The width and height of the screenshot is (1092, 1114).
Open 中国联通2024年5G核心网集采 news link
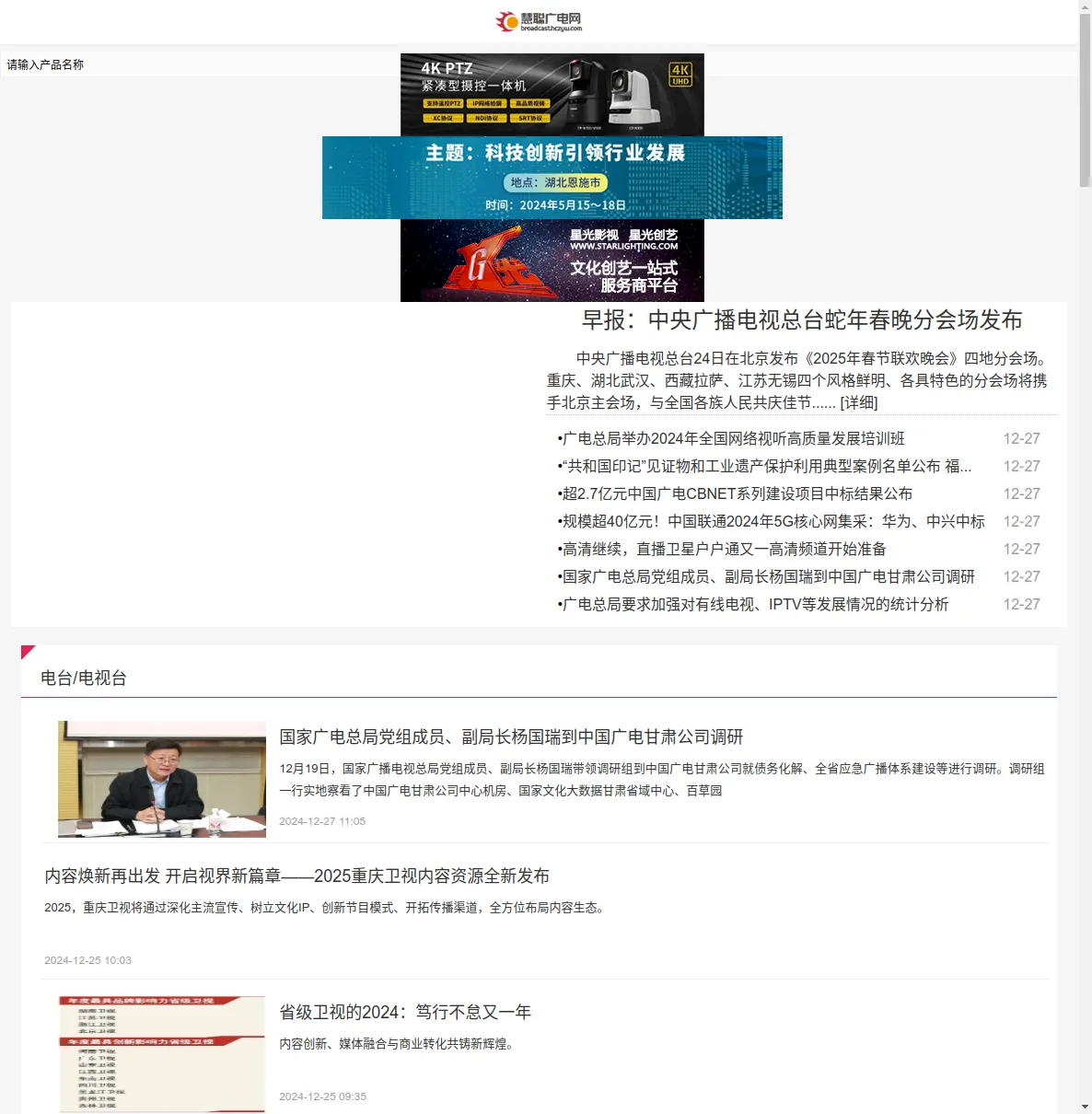coord(773,521)
